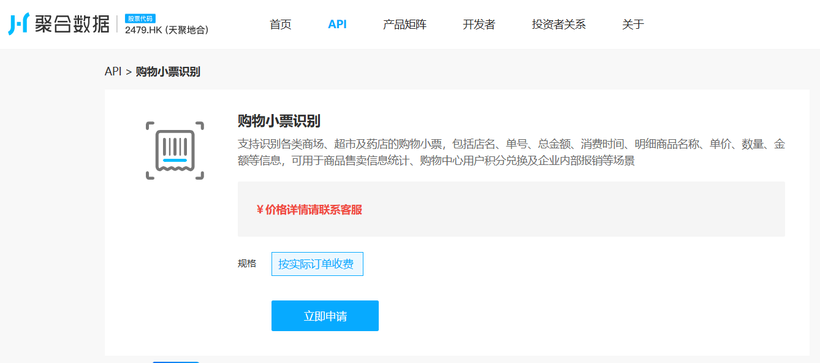Click the blue Juhe logo icon

[18, 24]
